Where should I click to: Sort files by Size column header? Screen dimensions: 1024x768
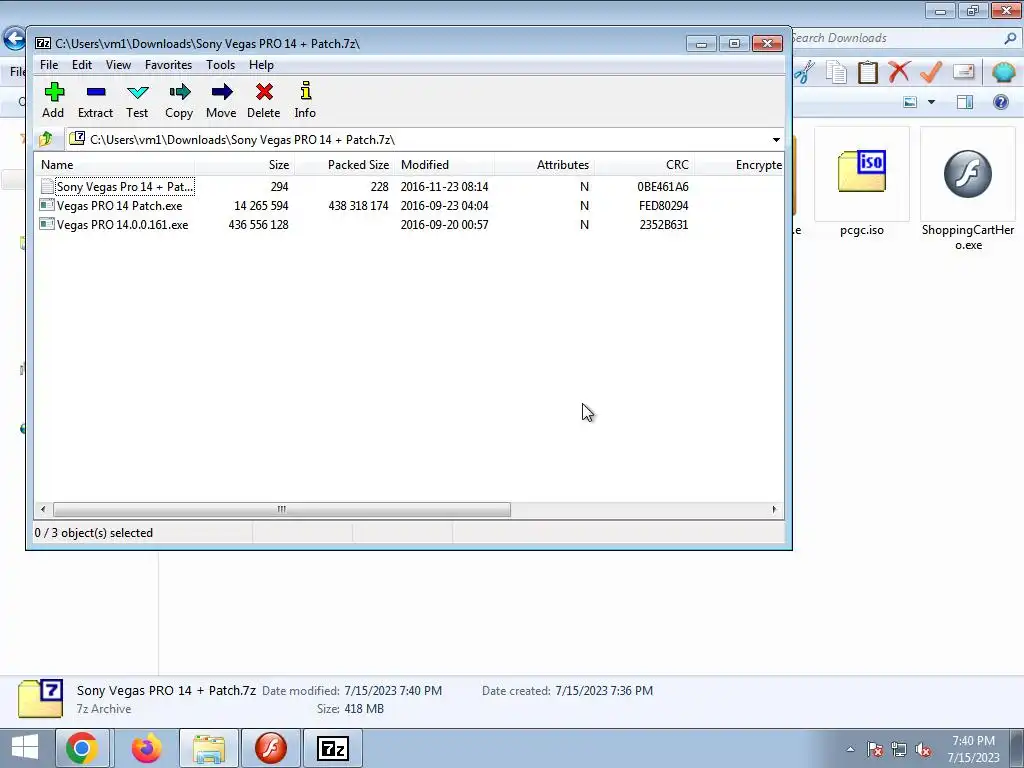pyautogui.click(x=245, y=165)
